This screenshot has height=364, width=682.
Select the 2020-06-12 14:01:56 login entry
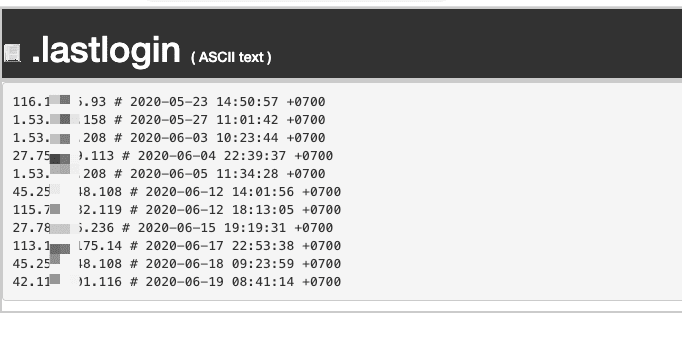click(x=177, y=192)
